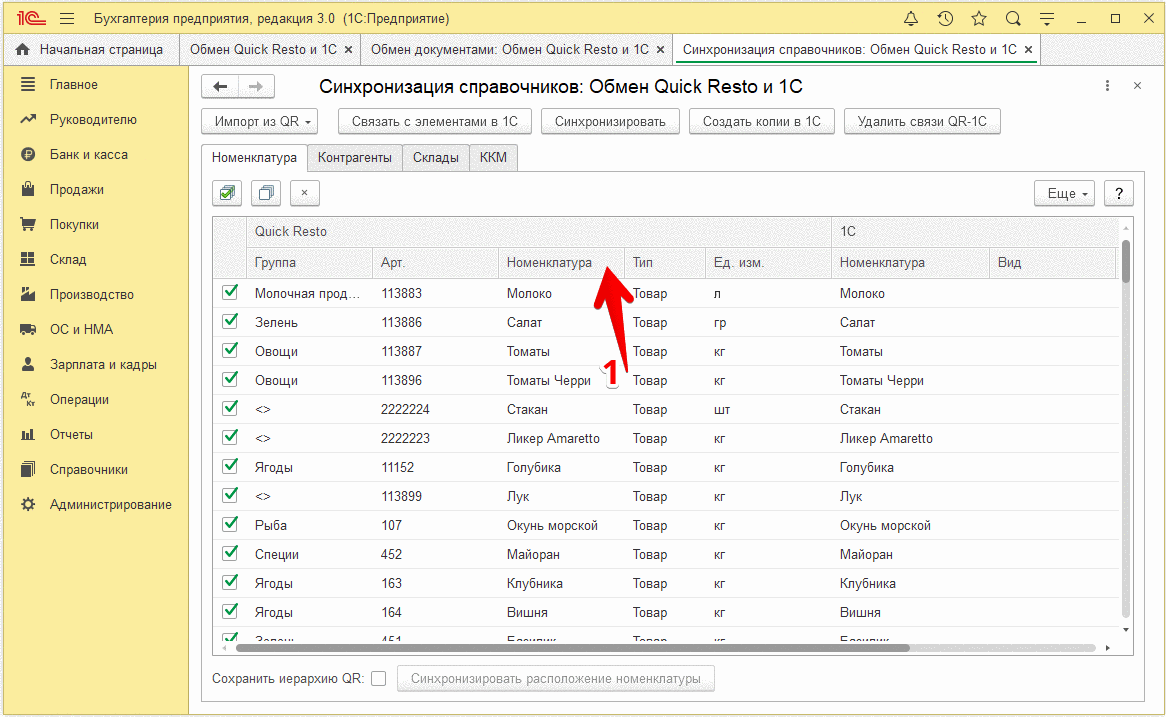Open Отчеты chart icon
Viewport: 1166px width, 717px height.
pyautogui.click(x=28, y=434)
